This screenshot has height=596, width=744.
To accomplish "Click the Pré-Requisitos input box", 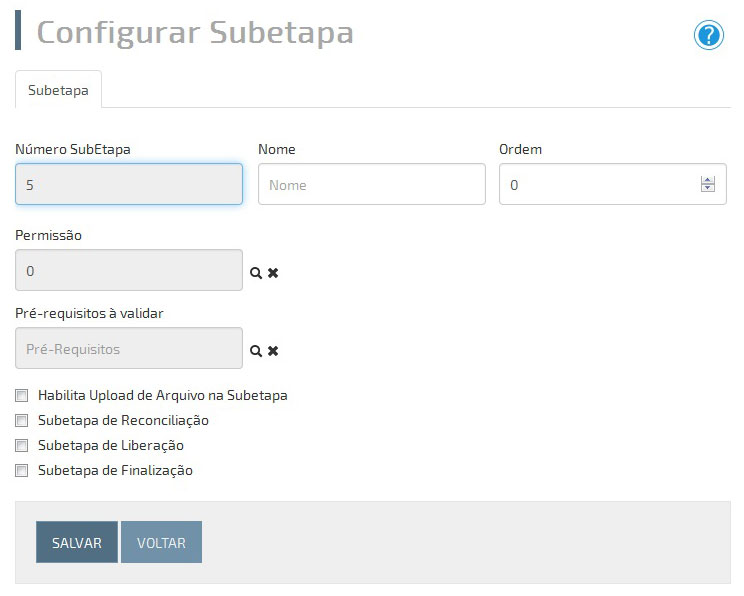I will (x=129, y=348).
